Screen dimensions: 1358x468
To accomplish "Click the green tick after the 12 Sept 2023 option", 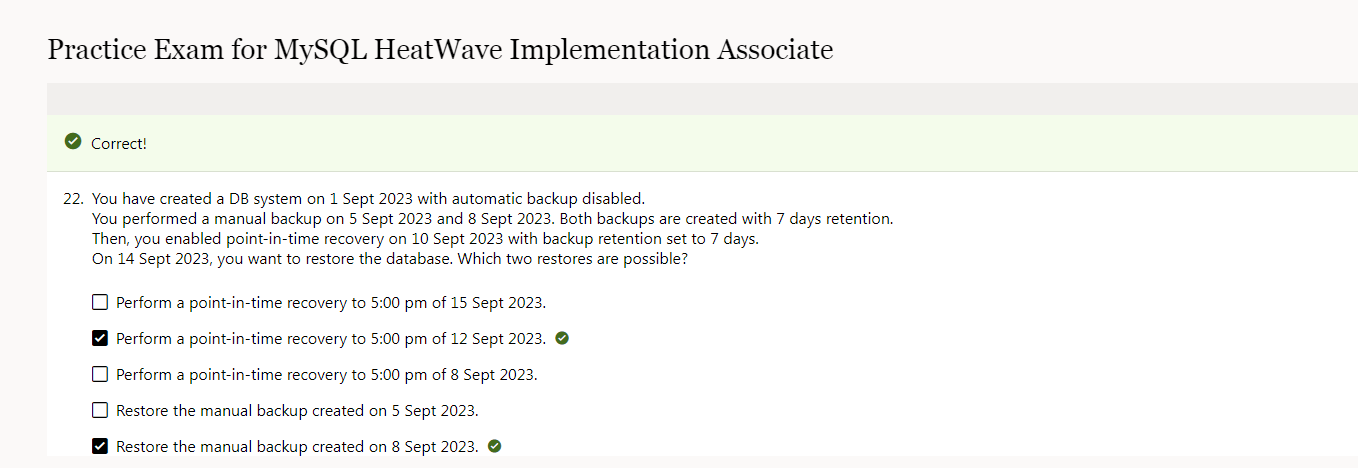I will click(x=562, y=338).
